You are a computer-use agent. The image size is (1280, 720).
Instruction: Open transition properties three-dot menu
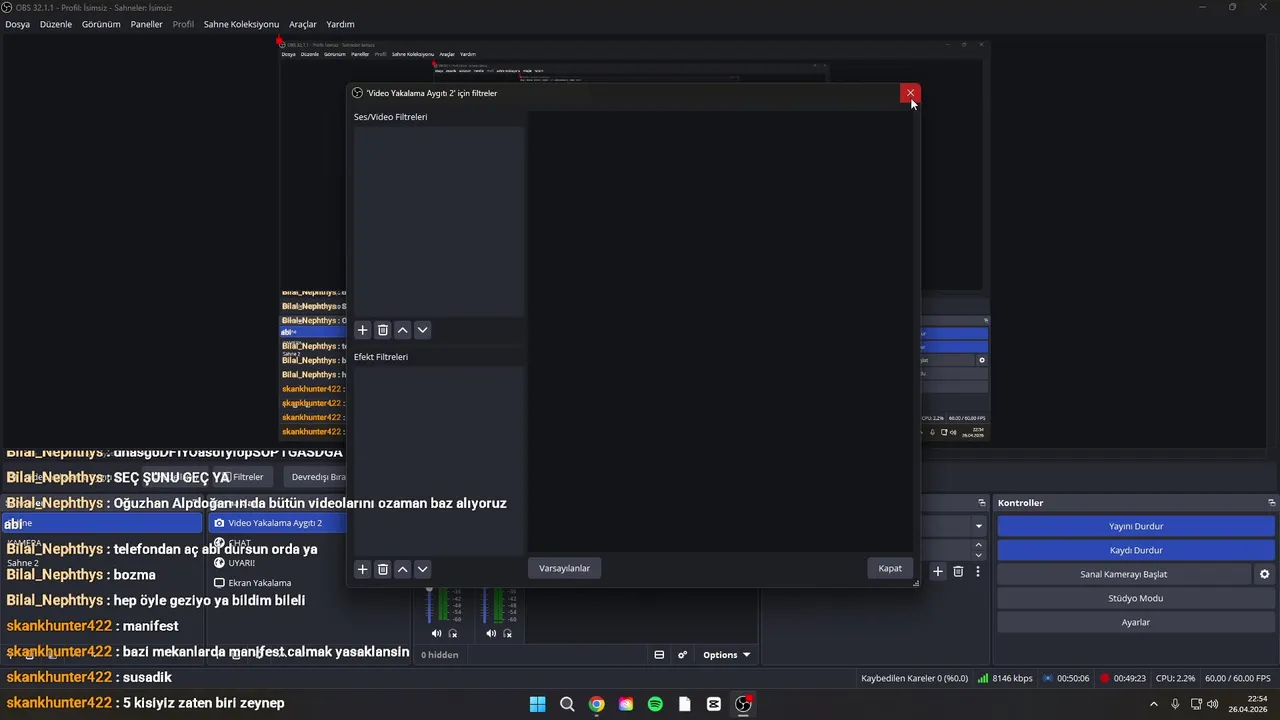tap(978, 571)
